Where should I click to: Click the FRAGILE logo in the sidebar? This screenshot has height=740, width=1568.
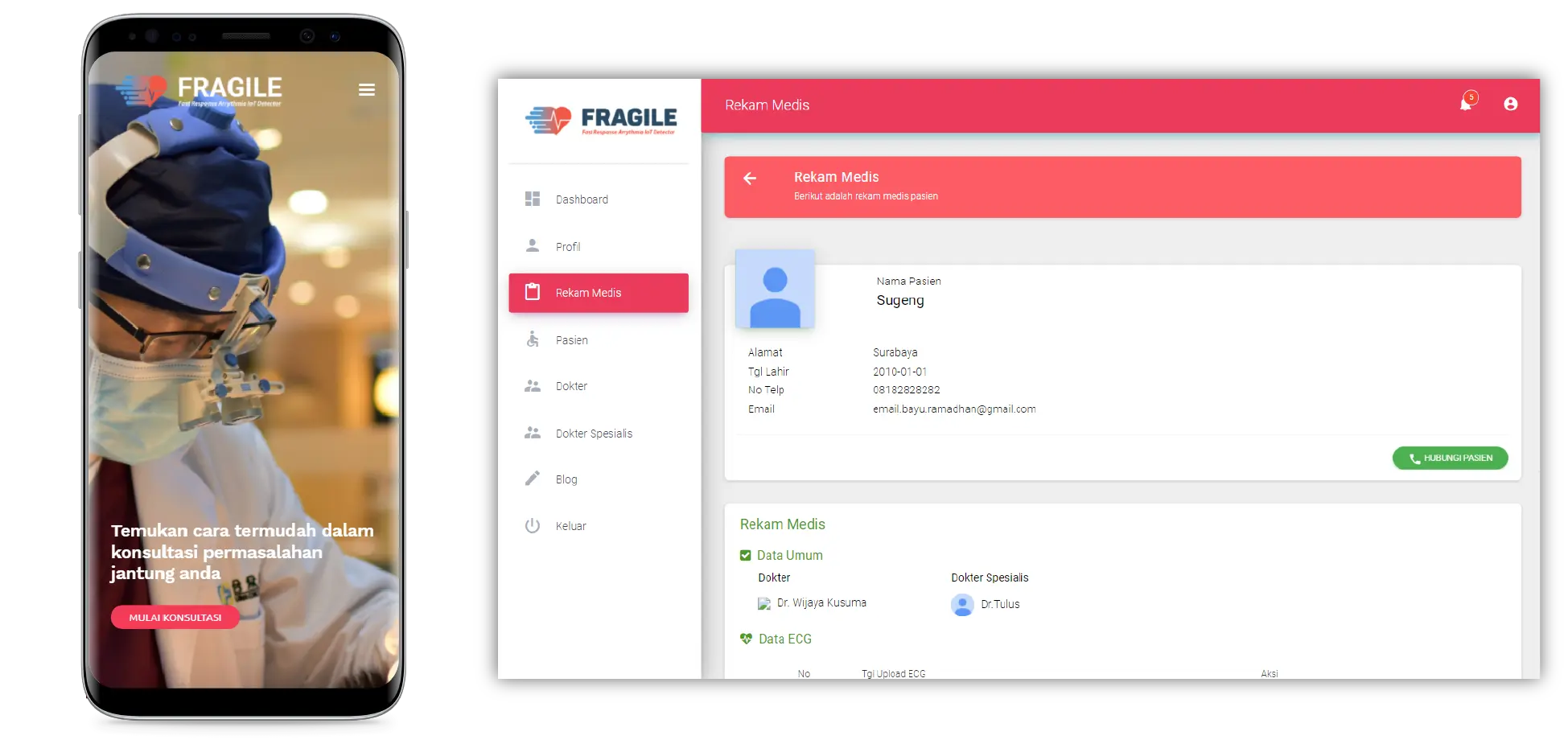[x=600, y=121]
